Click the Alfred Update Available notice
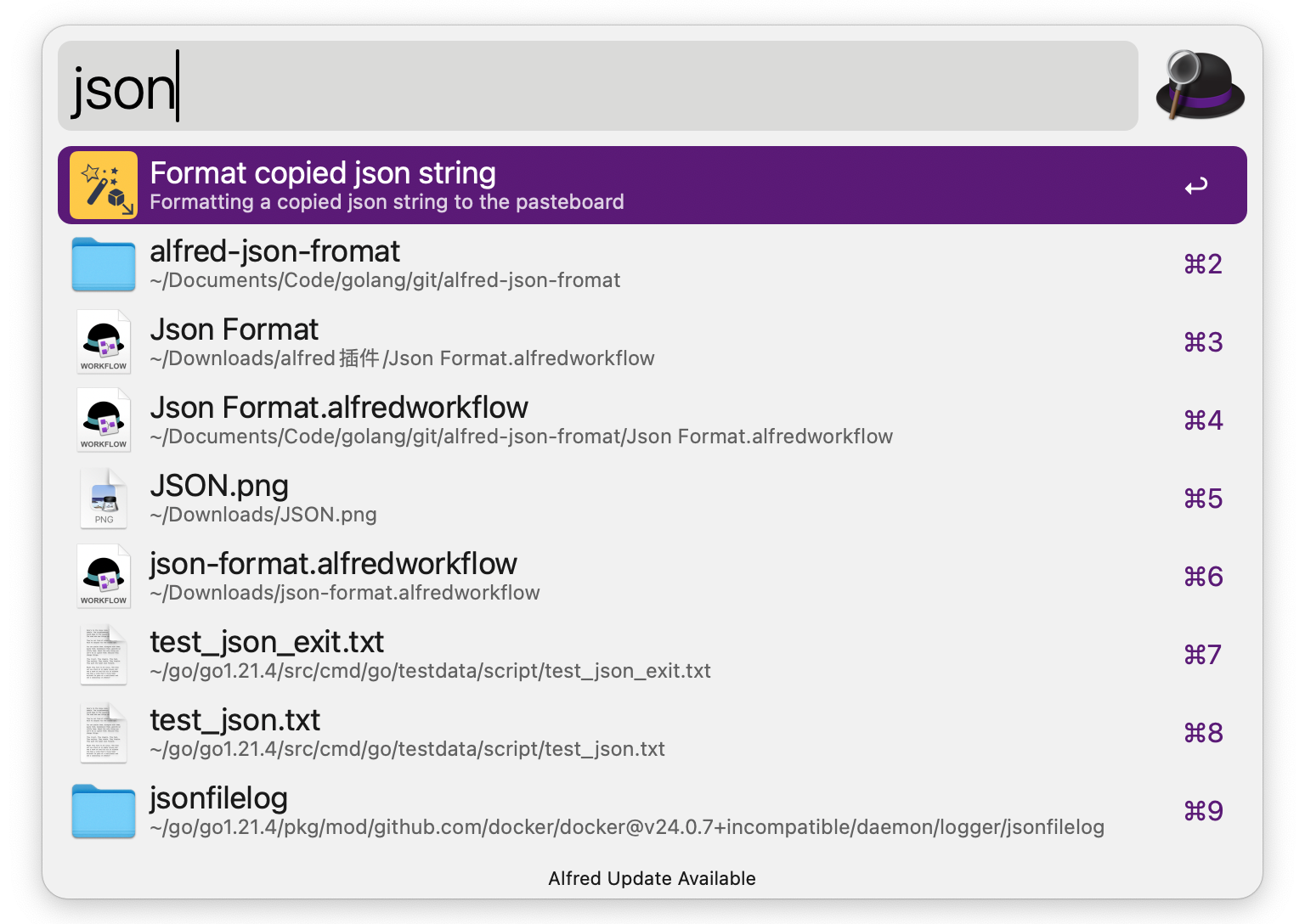1305x924 pixels. pyautogui.click(x=652, y=878)
